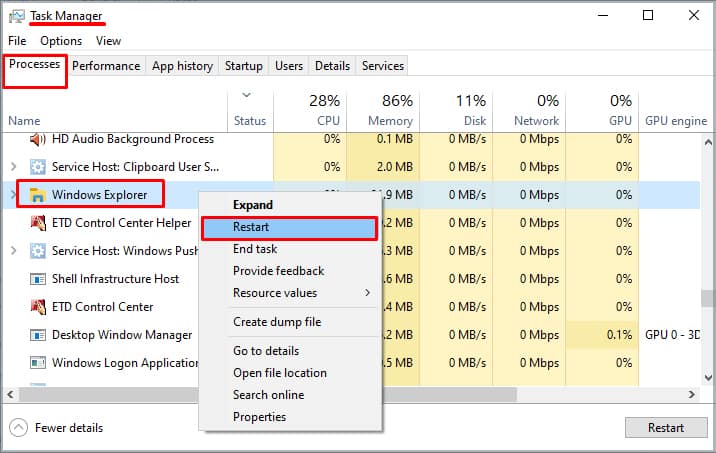Choose Properties in context menu

pyautogui.click(x=290, y=416)
